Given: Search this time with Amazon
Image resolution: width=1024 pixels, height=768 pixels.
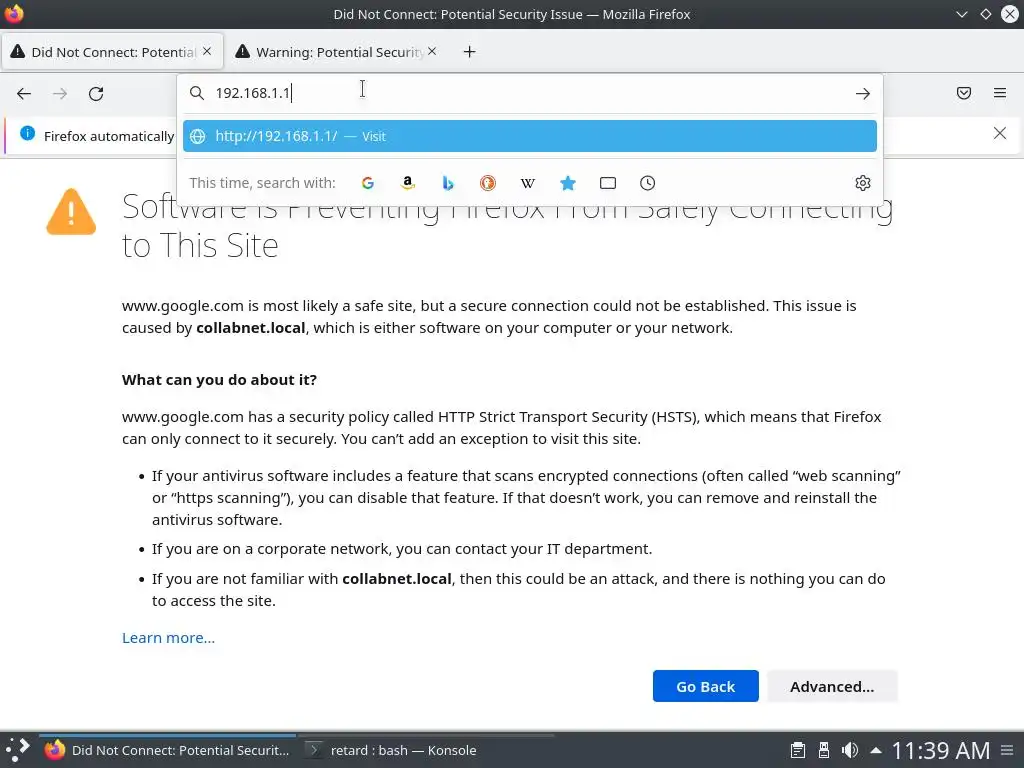Looking at the screenshot, I should [408, 183].
